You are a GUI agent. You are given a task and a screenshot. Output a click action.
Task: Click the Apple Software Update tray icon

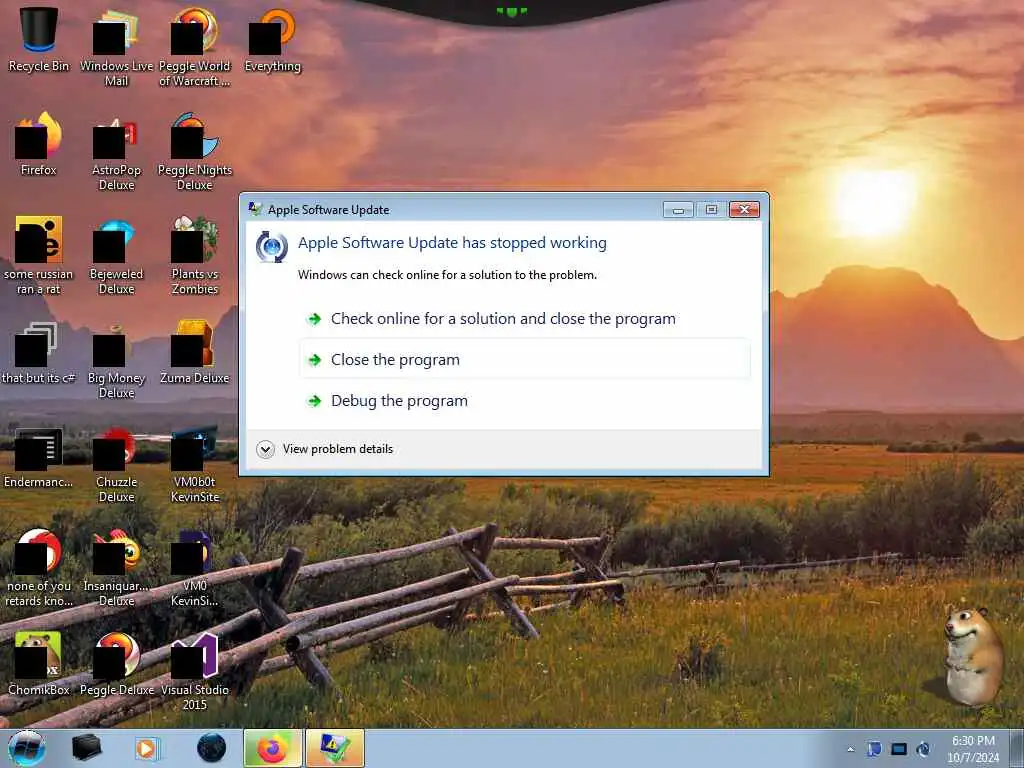[923, 749]
